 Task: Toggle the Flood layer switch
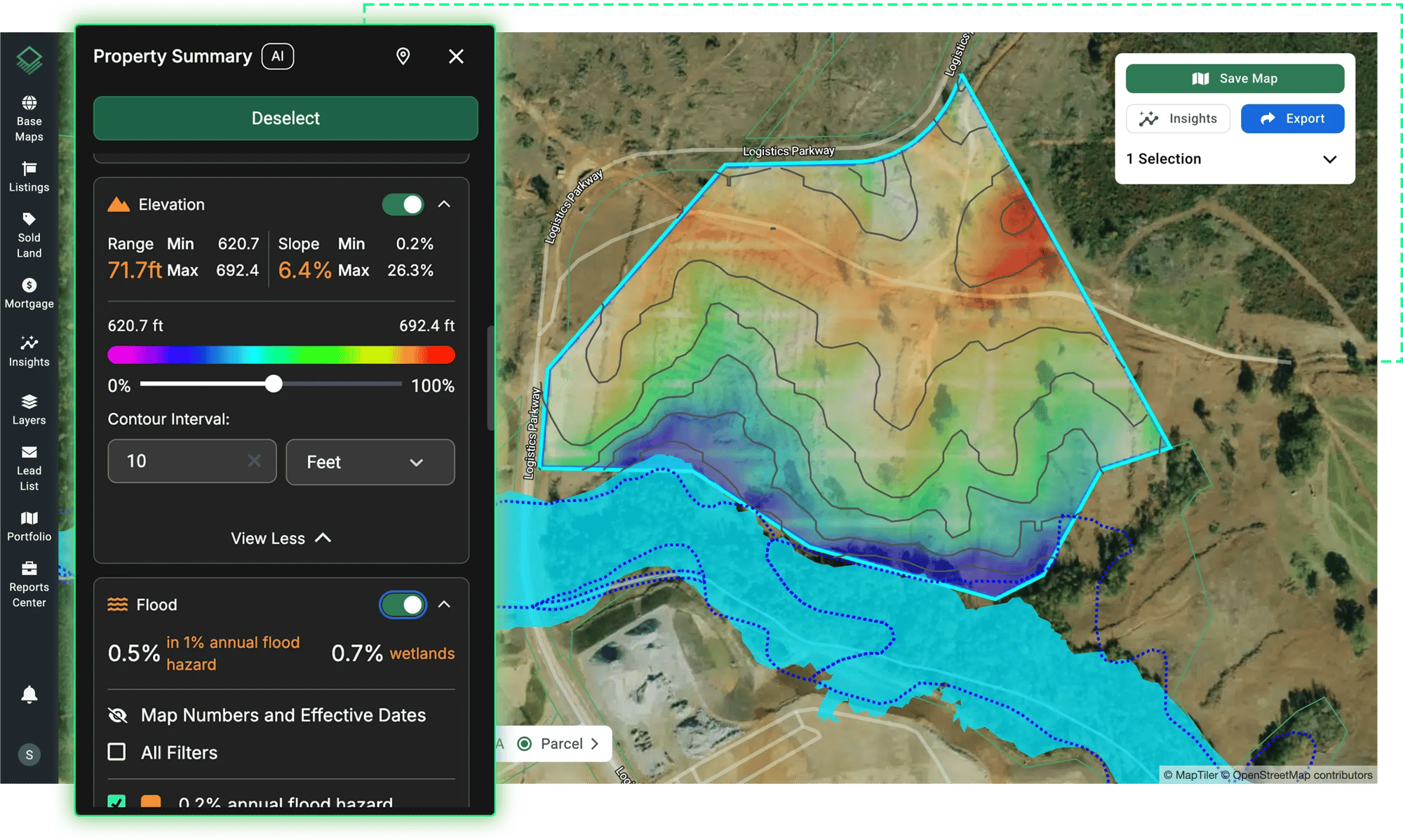pos(403,604)
